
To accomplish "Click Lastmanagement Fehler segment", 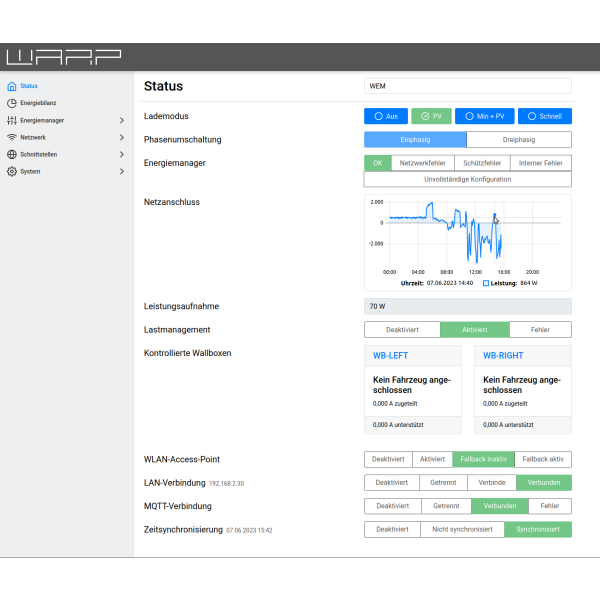I will (540, 330).
